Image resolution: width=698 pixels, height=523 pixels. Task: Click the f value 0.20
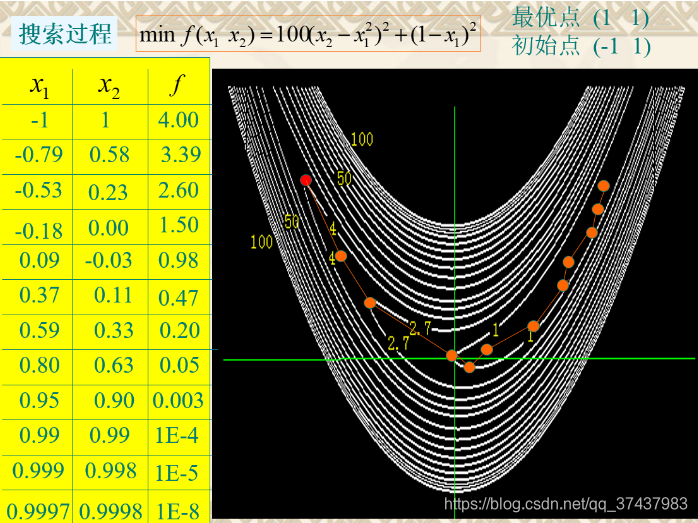coord(179,330)
